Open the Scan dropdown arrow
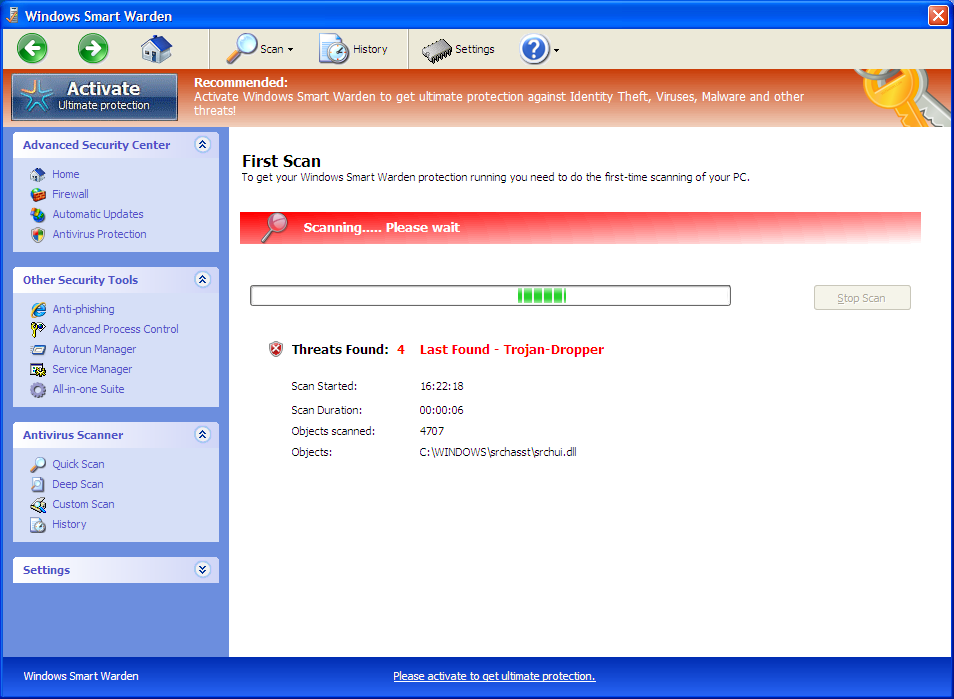Image resolution: width=954 pixels, height=699 pixels. (290, 50)
